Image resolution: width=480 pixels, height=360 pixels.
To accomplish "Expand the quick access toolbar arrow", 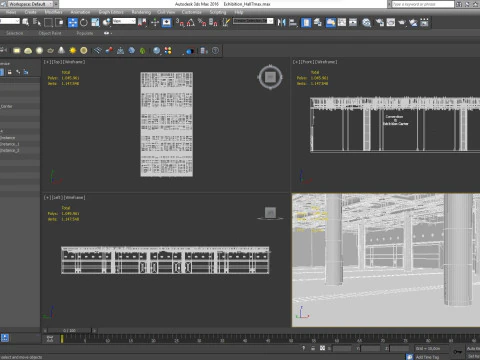I will (56, 4).
